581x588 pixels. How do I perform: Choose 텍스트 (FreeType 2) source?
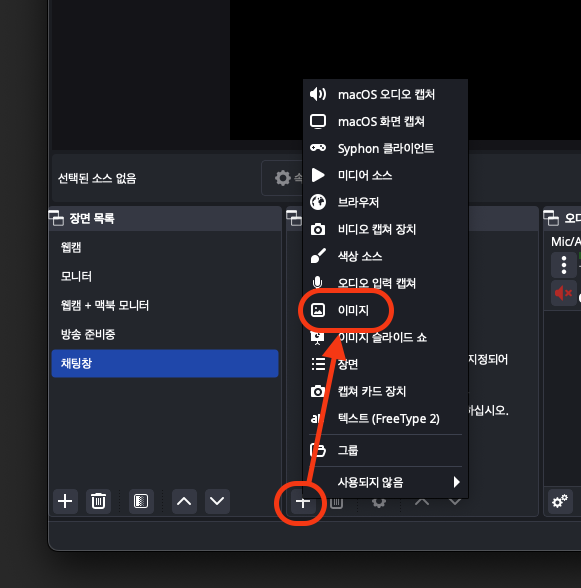coord(385,418)
